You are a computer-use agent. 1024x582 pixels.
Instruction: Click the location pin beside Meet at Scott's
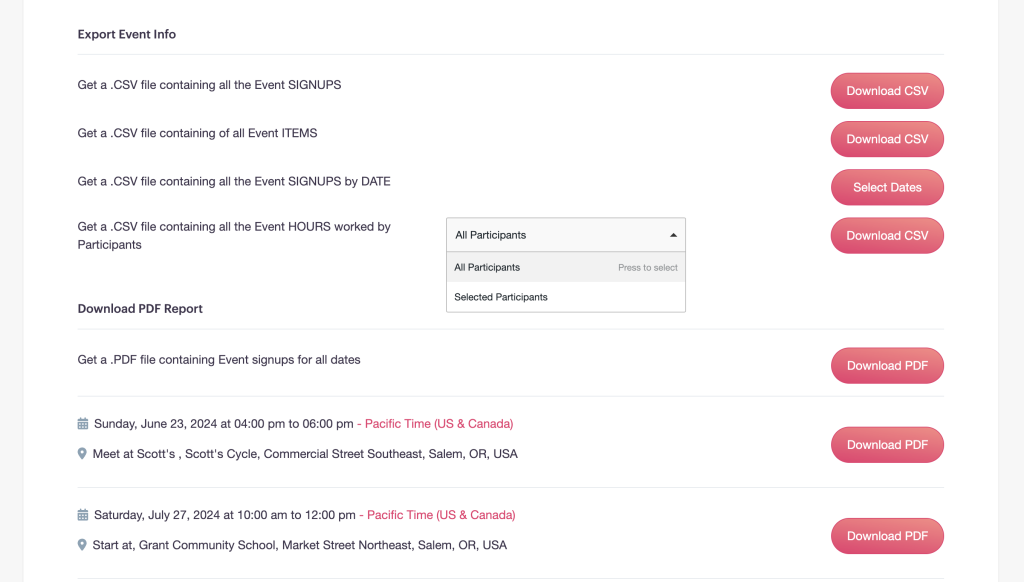tap(83, 454)
